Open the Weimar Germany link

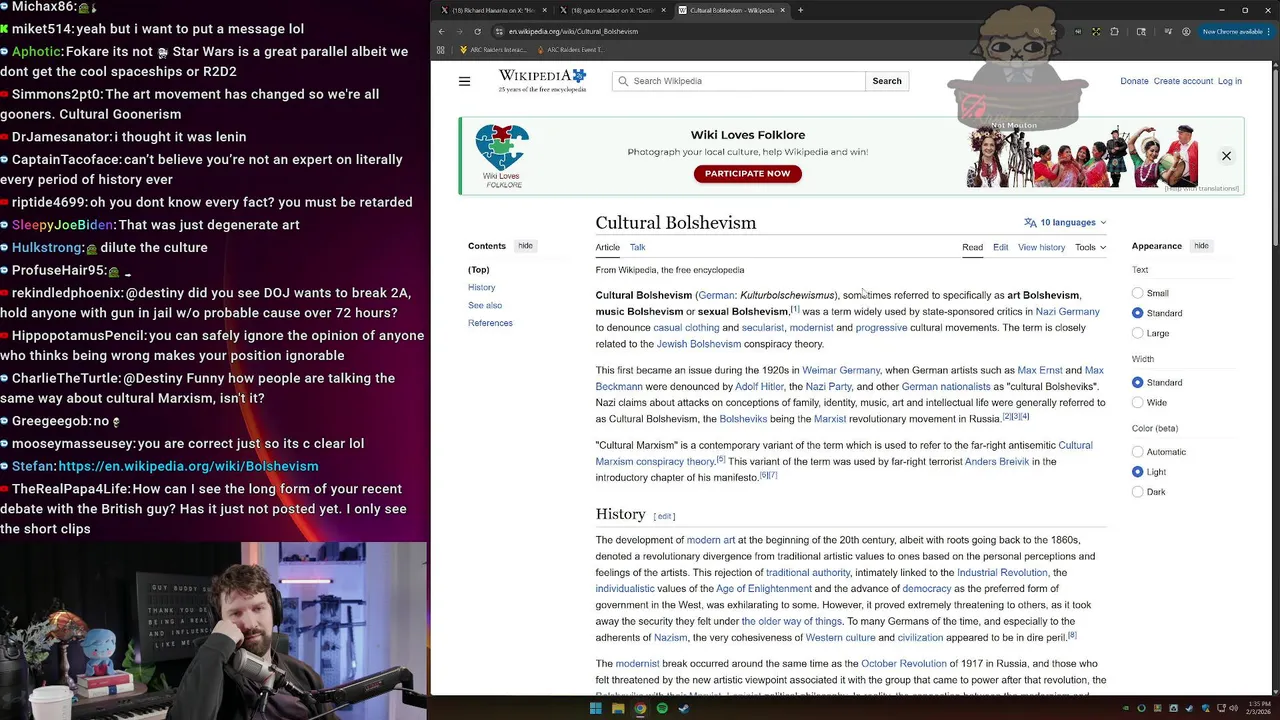coord(841,370)
